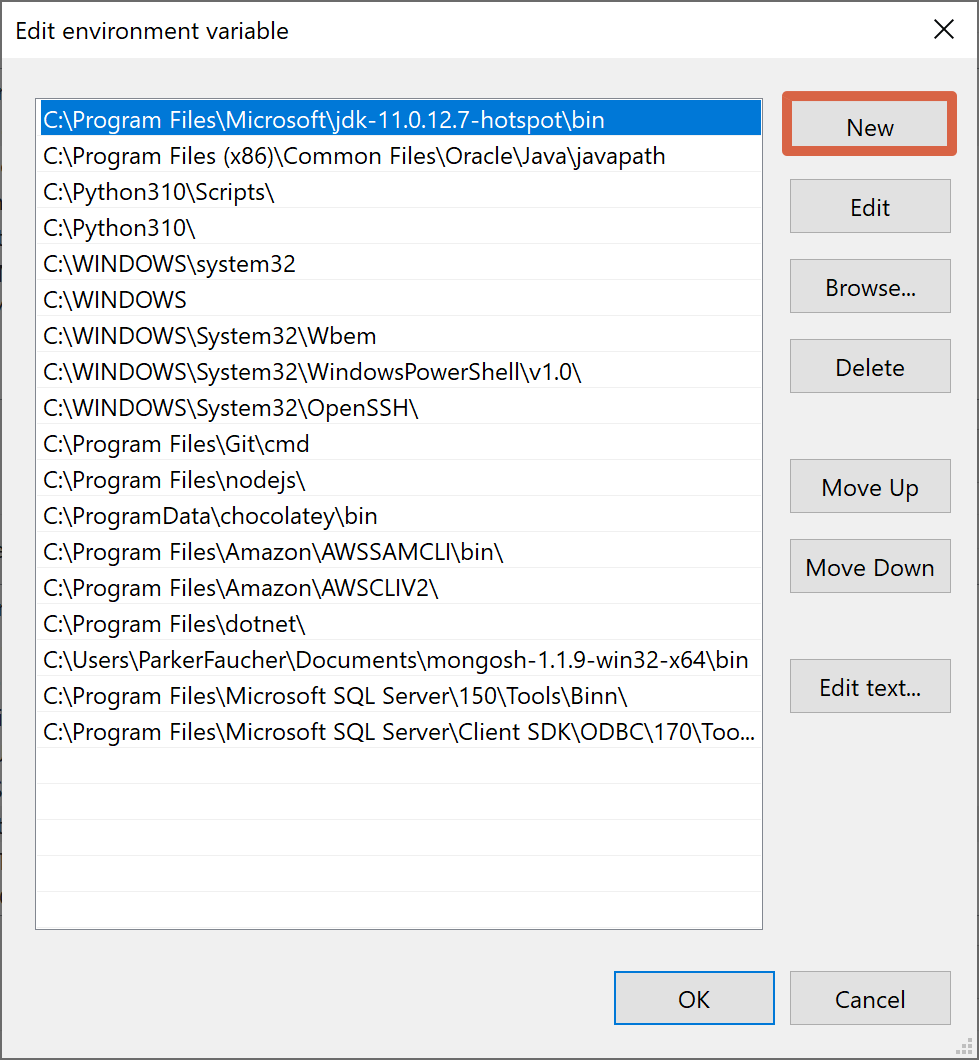Screen dimensions: 979x1060
Task: Highlight the nodejs path entry
Action: (174, 480)
